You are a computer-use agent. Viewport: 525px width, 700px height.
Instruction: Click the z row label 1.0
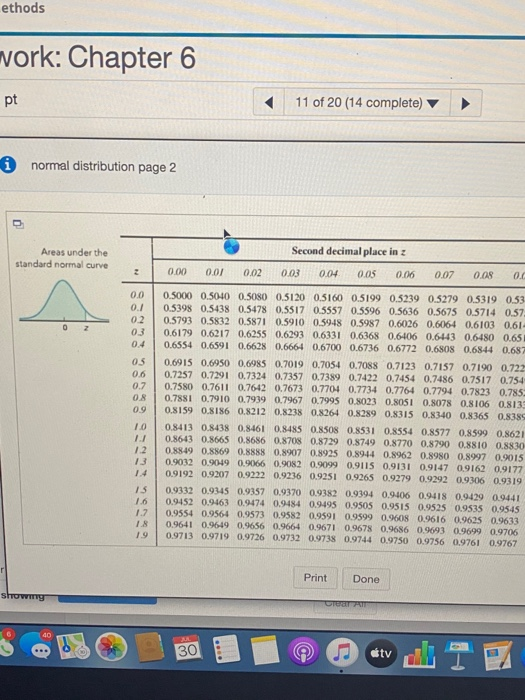click(x=139, y=427)
